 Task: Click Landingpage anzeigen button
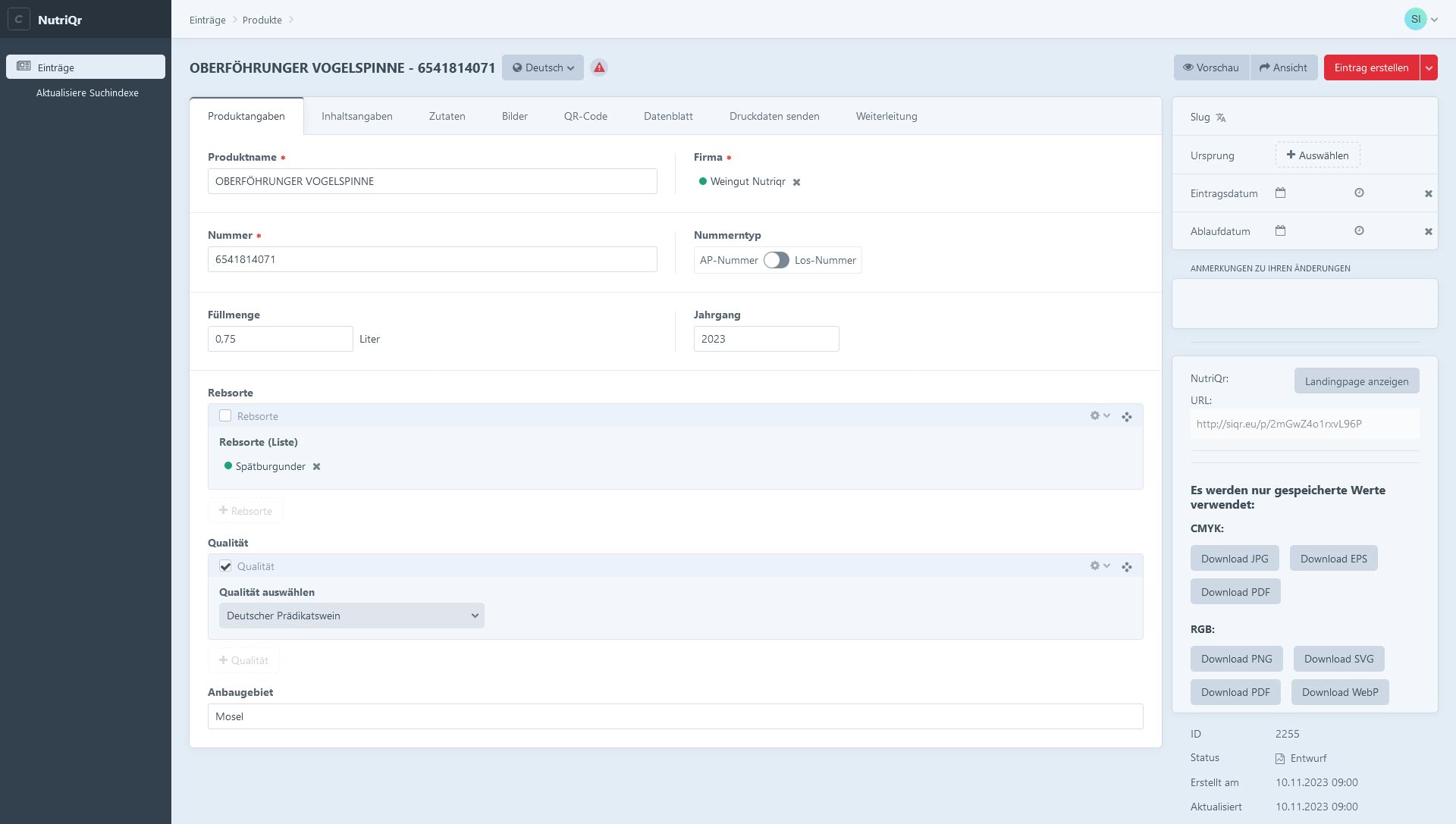coord(1356,381)
